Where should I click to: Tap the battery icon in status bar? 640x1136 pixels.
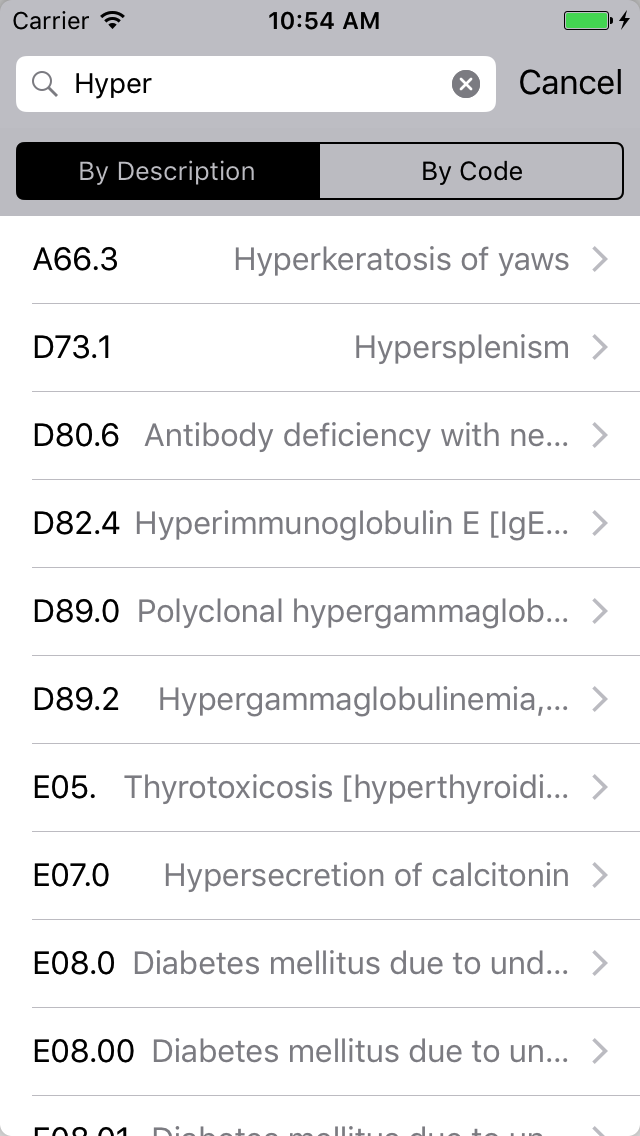[x=589, y=20]
